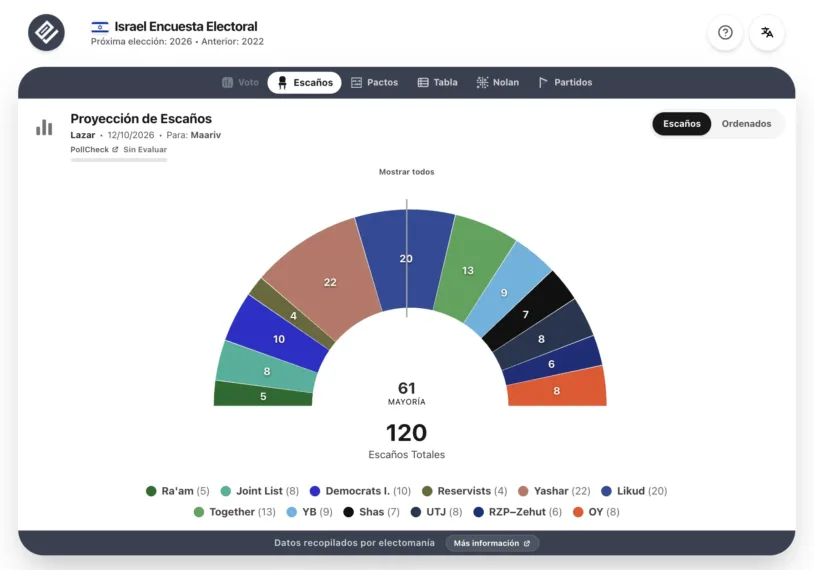This screenshot has width=814, height=570.
Task: Go to the Partidos tab
Action: [565, 83]
